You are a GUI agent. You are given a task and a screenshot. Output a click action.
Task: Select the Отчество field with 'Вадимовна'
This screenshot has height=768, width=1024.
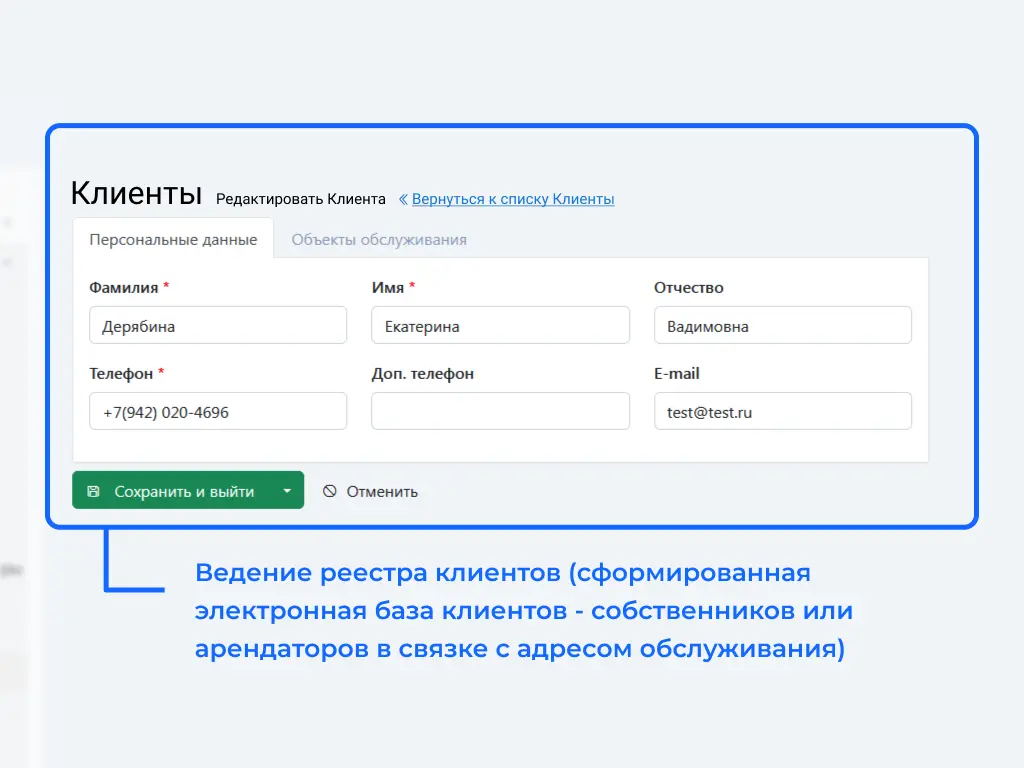782,326
